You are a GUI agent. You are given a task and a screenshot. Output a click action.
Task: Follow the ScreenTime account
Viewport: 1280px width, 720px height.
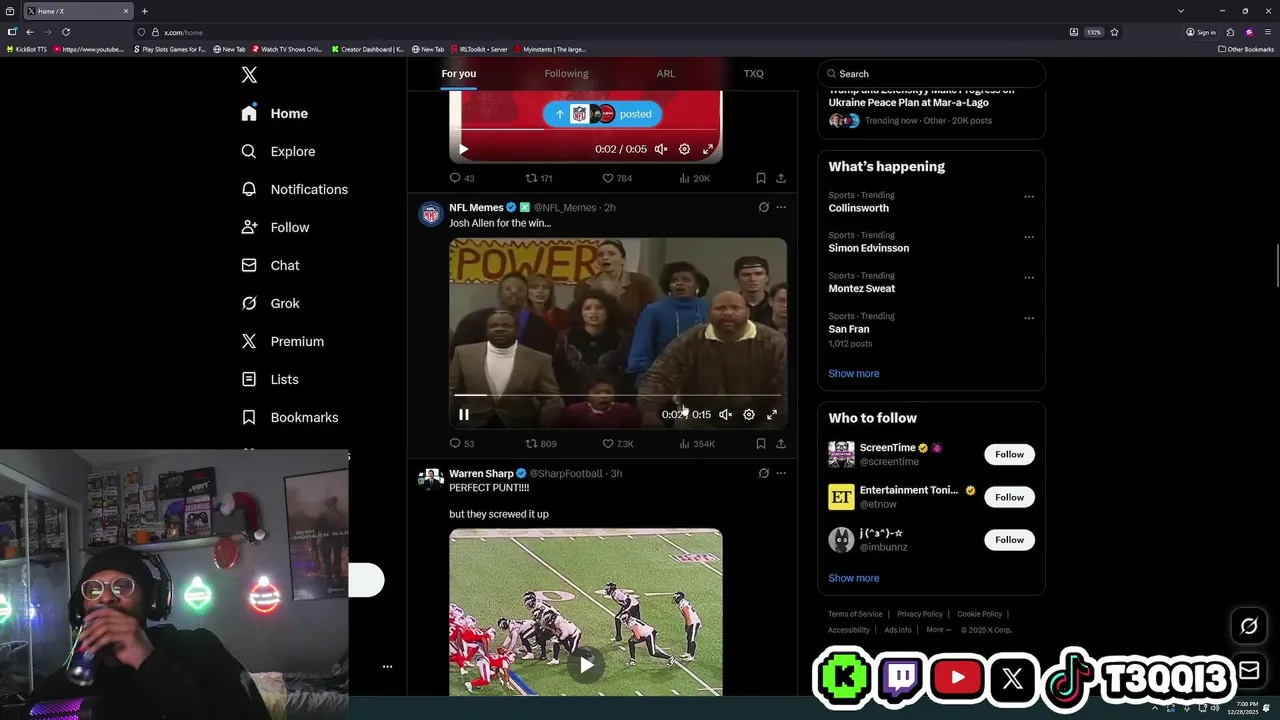pos(1009,454)
